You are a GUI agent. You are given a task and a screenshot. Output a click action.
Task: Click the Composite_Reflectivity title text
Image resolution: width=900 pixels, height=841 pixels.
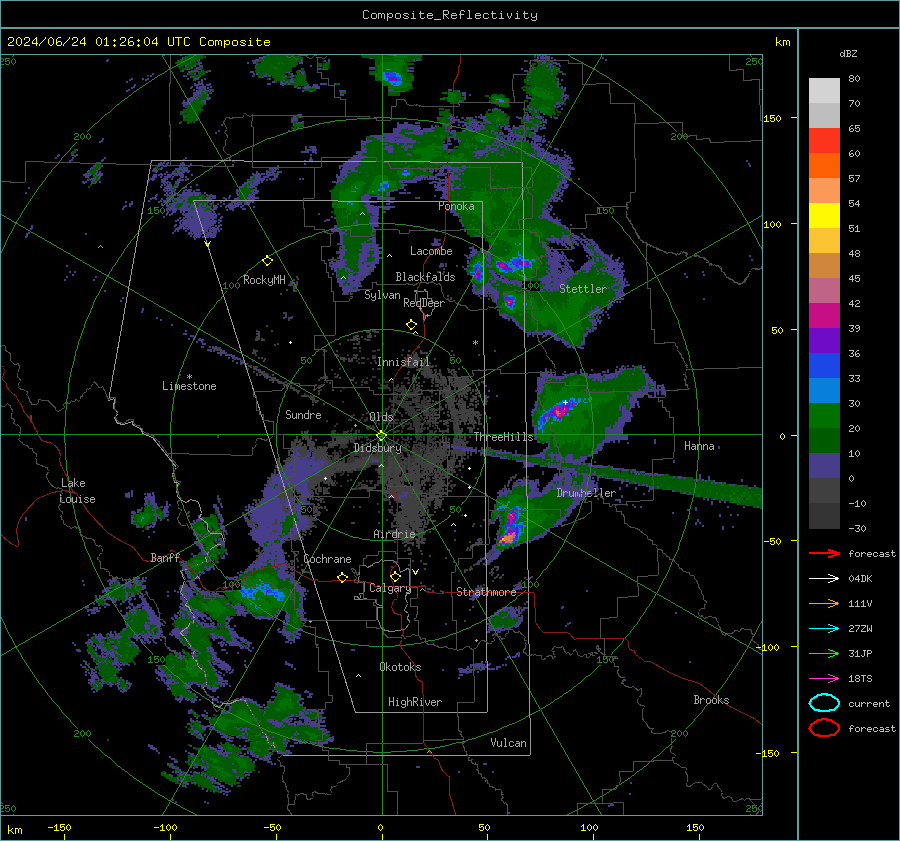pos(450,15)
